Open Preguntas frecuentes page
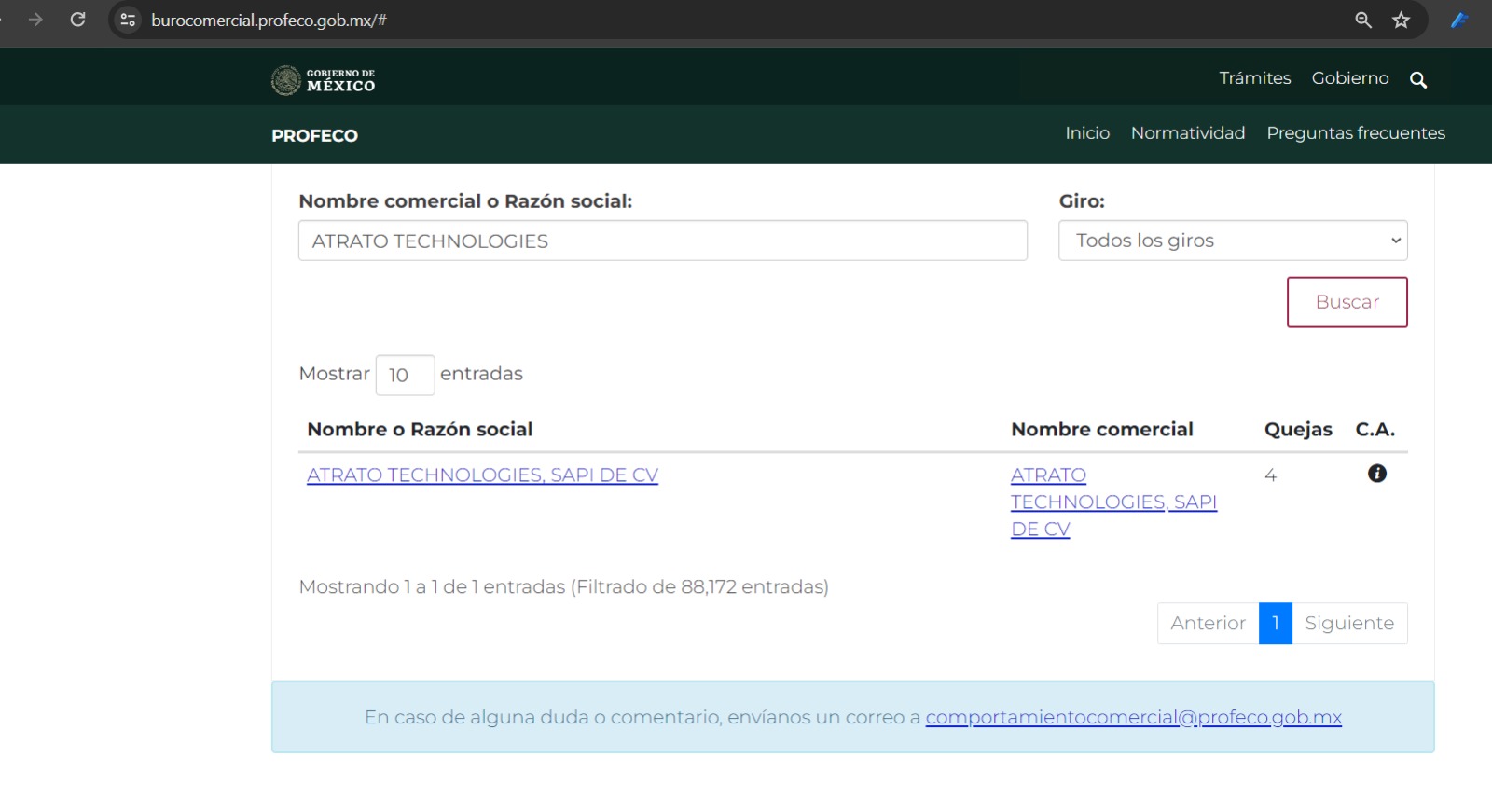Image resolution: width=1492 pixels, height=812 pixels. (x=1355, y=133)
